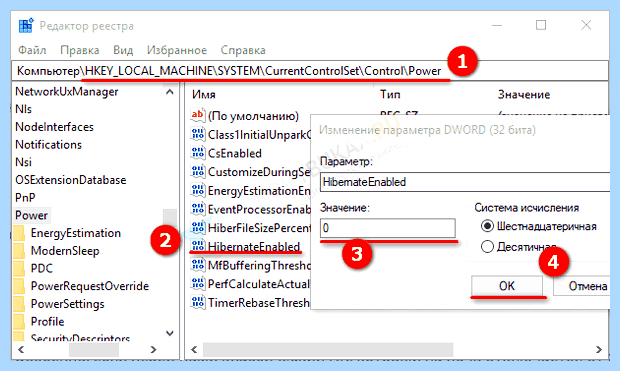The height and width of the screenshot is (371, 620).
Task: Select the Nsi key in tree
Action: click(x=23, y=162)
